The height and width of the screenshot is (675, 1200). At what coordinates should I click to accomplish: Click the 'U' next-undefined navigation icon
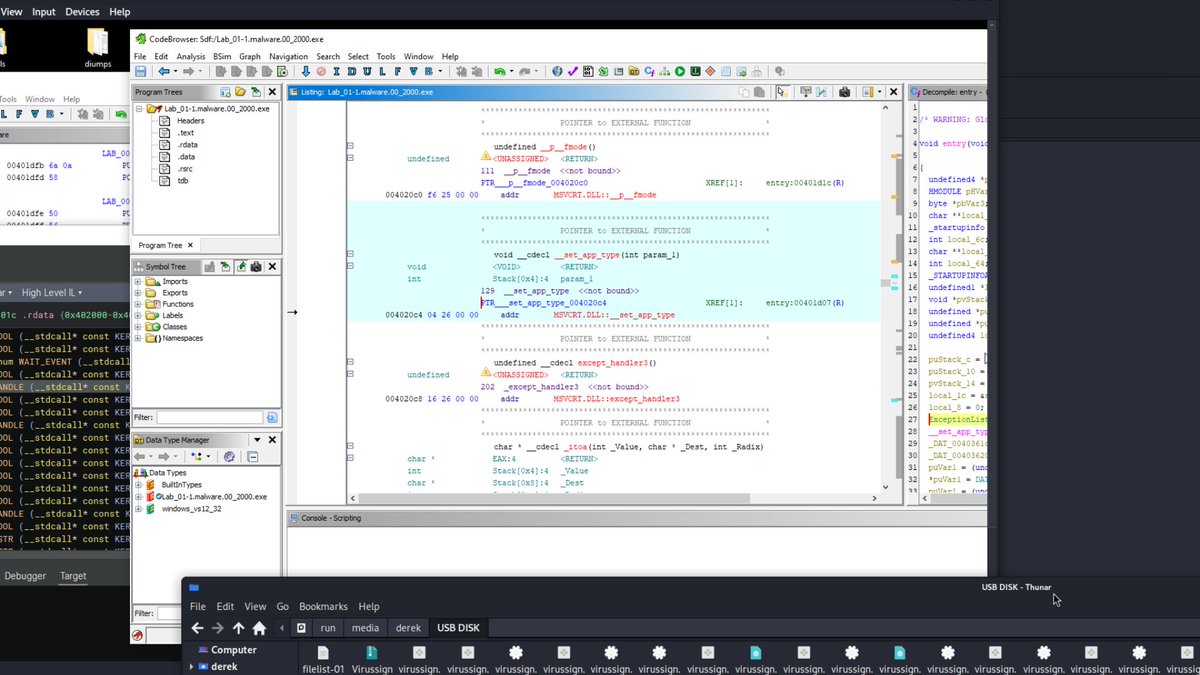pyautogui.click(x=367, y=72)
